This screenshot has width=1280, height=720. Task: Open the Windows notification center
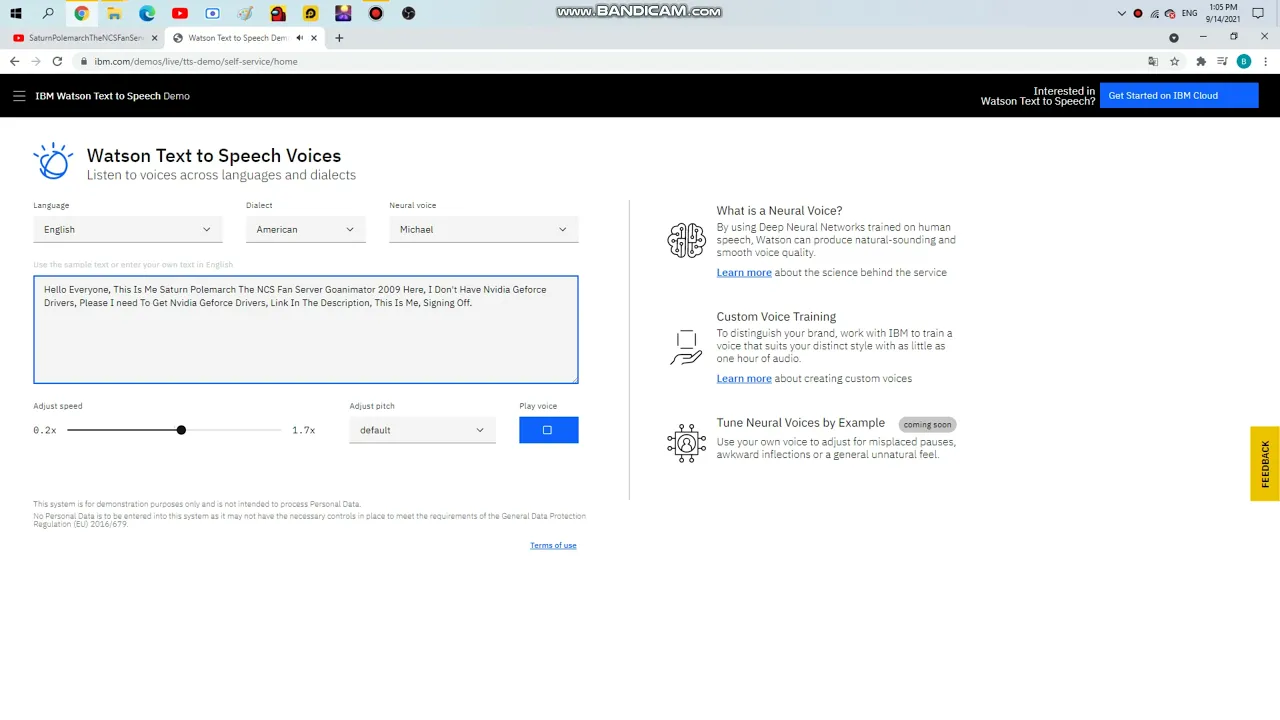point(1258,13)
